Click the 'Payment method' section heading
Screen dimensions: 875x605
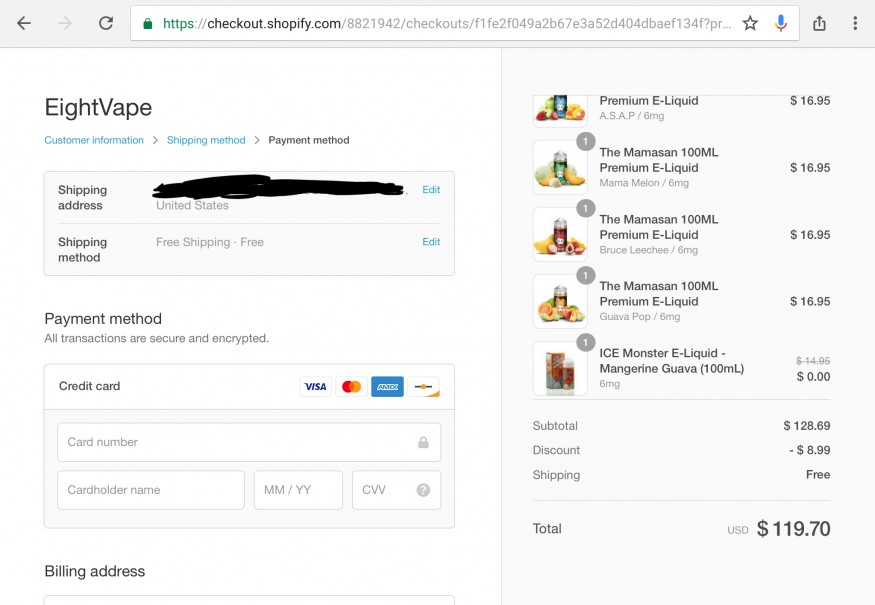coord(103,319)
